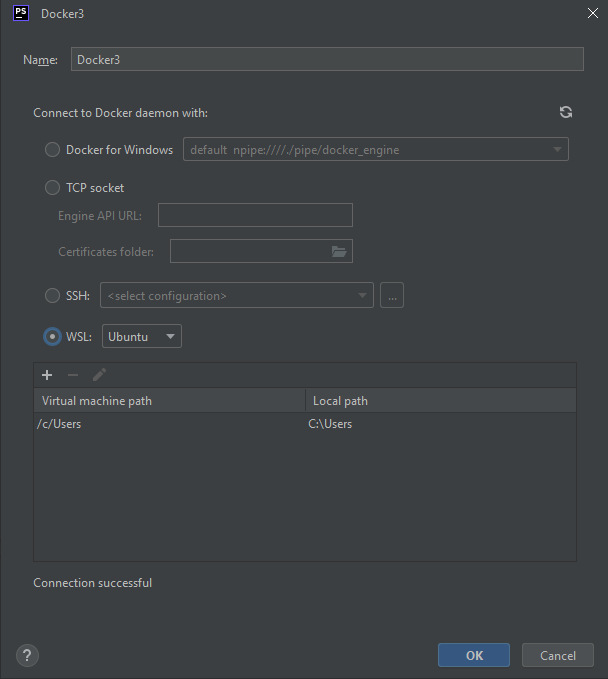Viewport: 608px width, 679px height.
Task: Choose the SSH connection radio button
Action: click(x=52, y=296)
